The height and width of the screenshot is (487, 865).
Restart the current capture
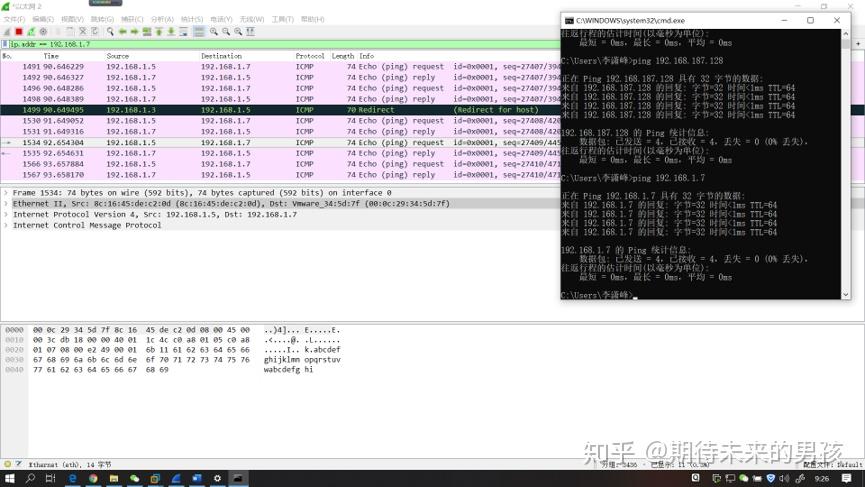[x=31, y=31]
